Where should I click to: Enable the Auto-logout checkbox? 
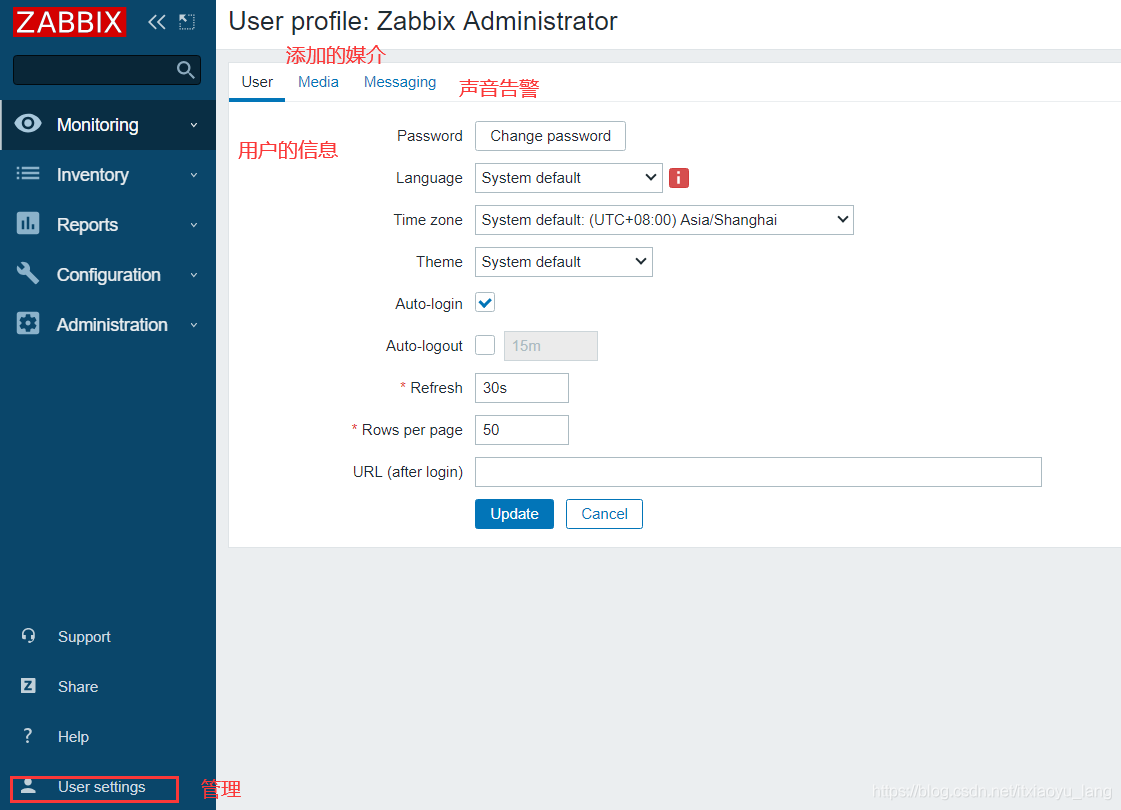[485, 345]
